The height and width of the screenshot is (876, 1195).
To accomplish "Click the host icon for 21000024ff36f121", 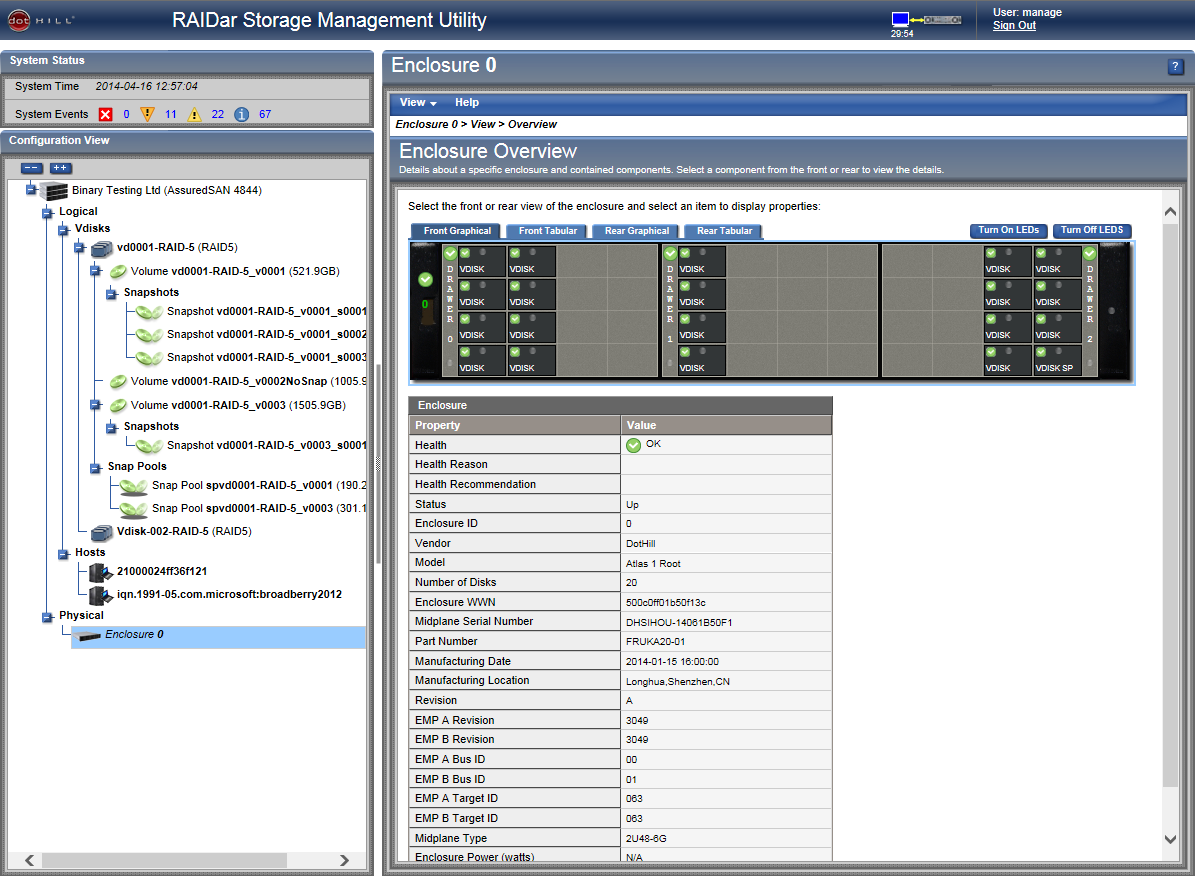I will click(101, 572).
